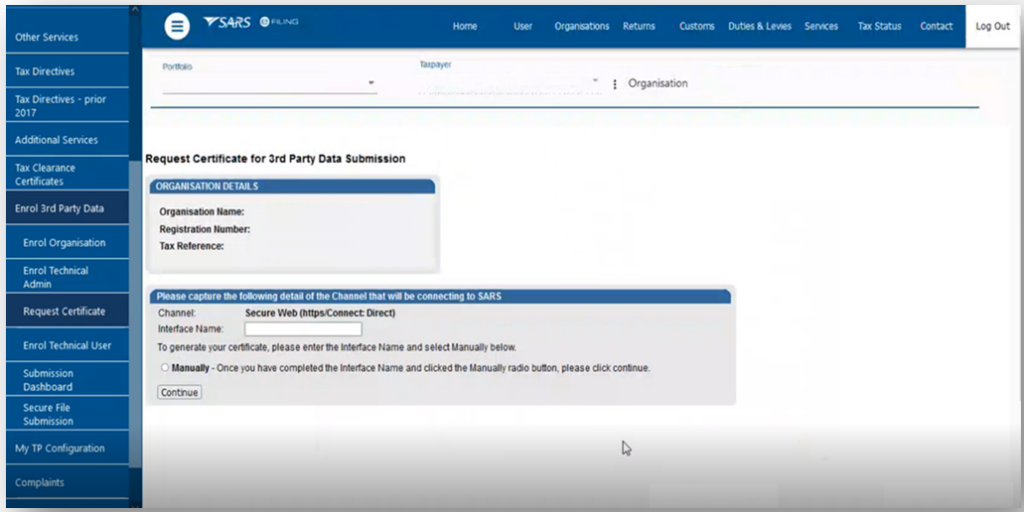Viewport: 1024px width, 512px height.
Task: Click the 'Tax Reference:' label
Action: (x=192, y=246)
